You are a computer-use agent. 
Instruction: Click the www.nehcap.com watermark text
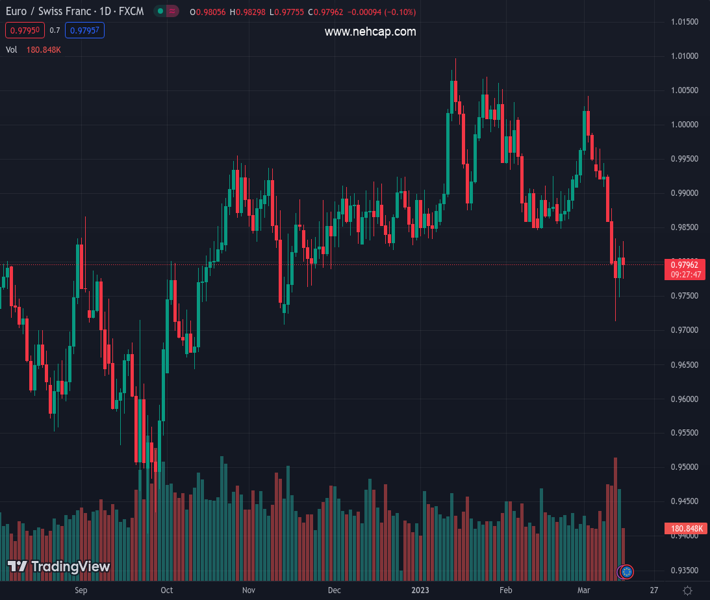click(370, 32)
